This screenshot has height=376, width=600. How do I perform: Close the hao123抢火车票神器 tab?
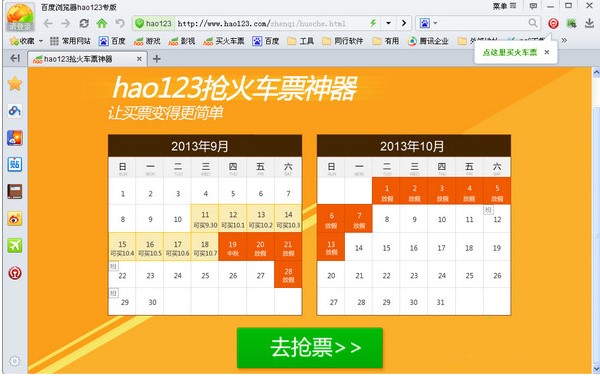[139, 59]
